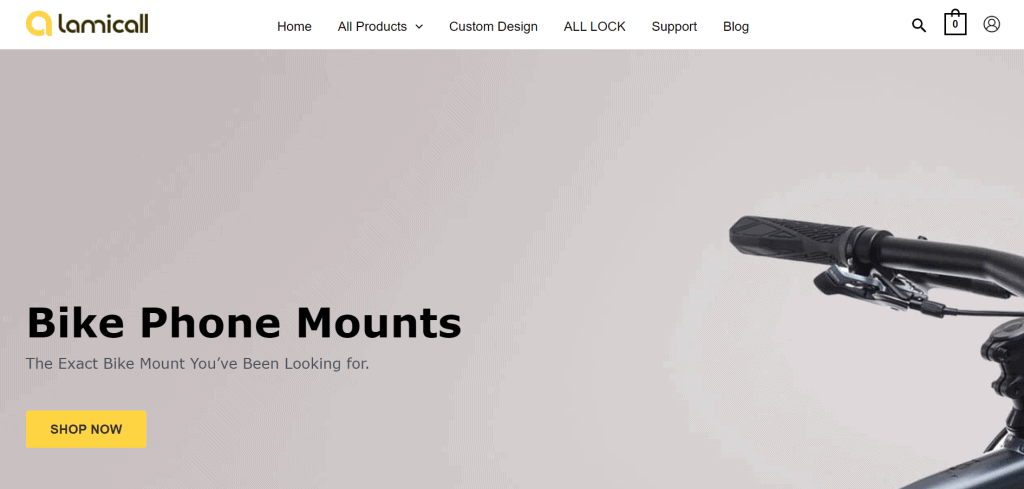Click the Exact Bike Mount tagline text

pos(197,364)
